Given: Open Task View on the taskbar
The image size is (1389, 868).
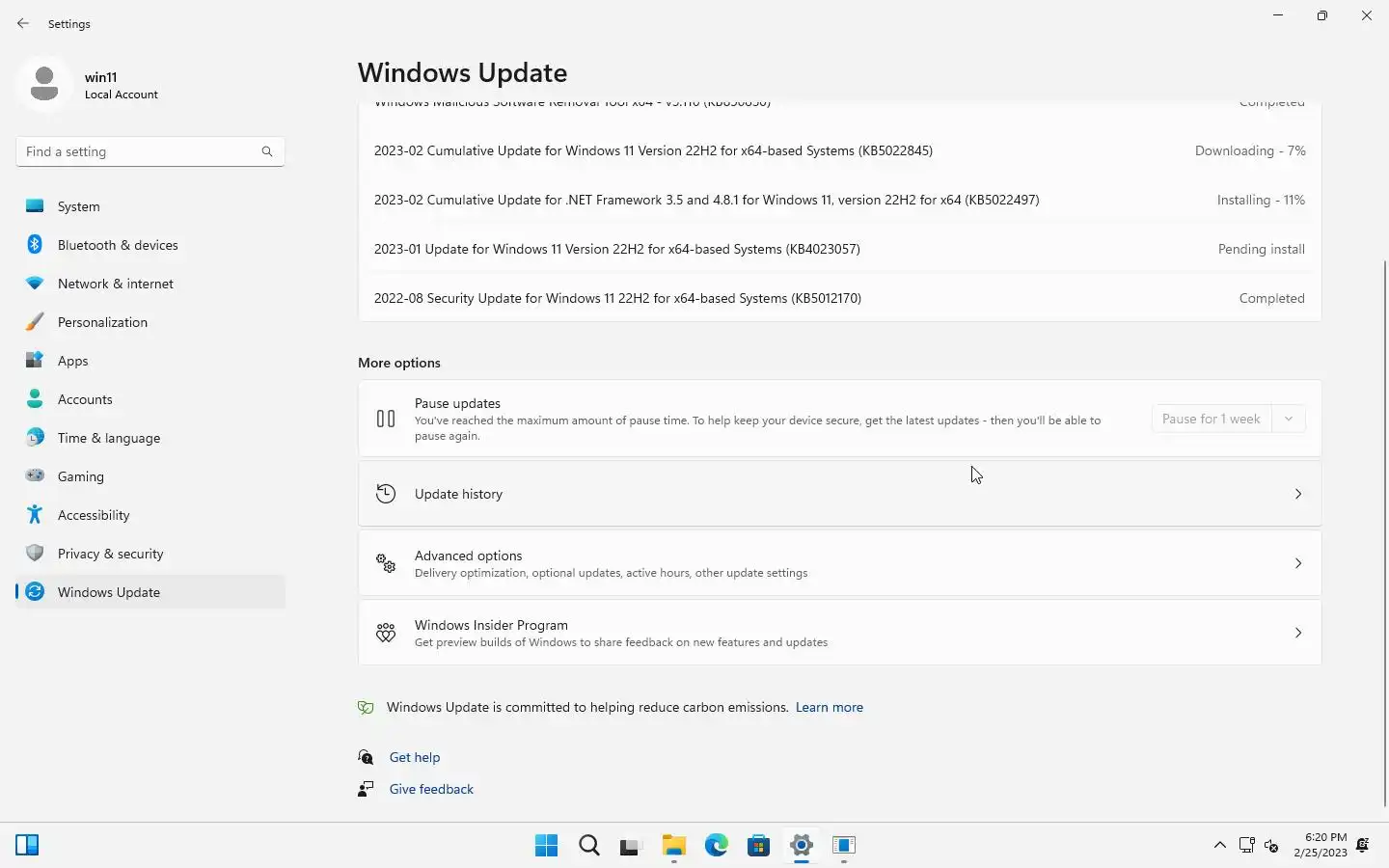Looking at the screenshot, I should pyautogui.click(x=631, y=846).
